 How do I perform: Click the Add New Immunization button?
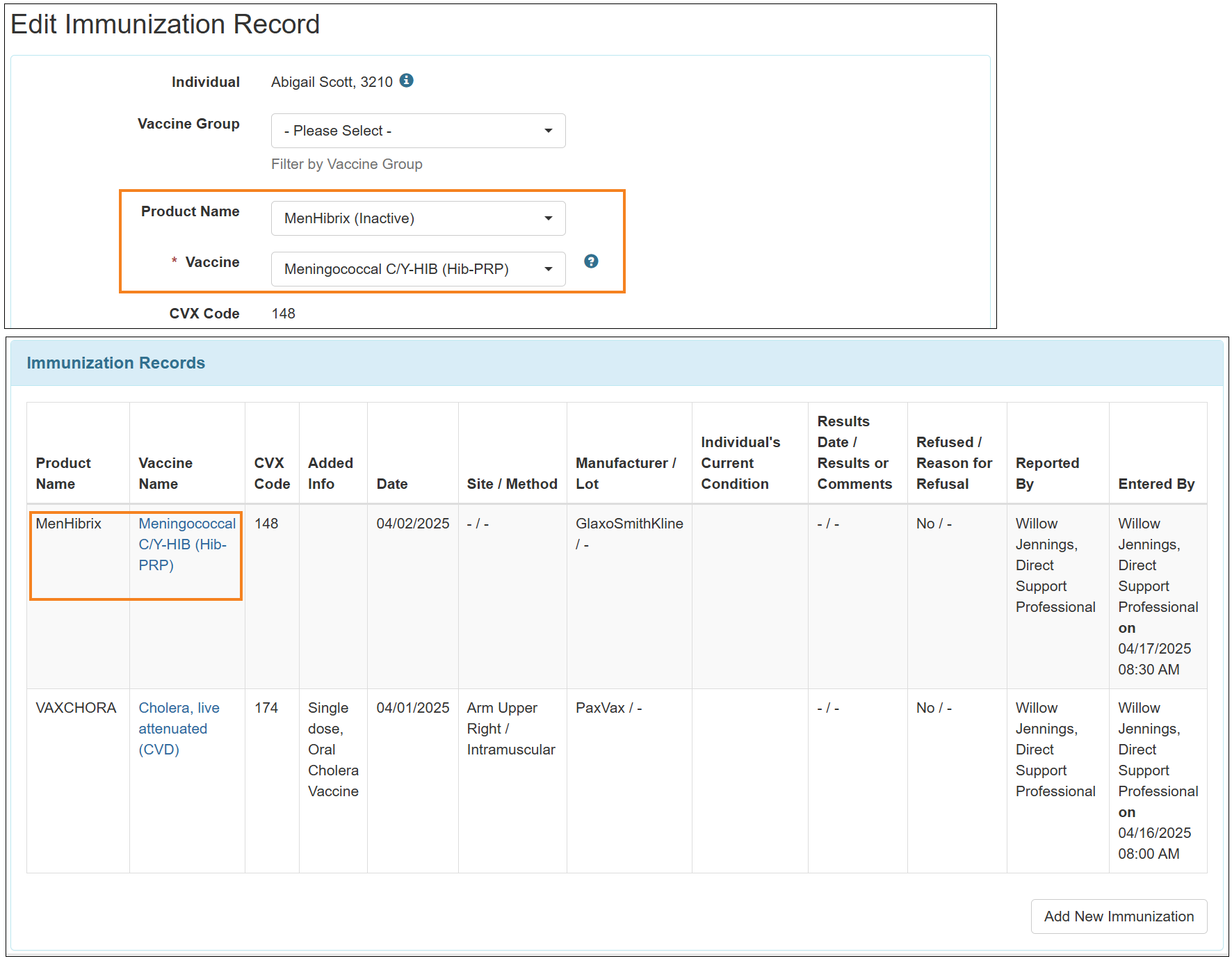click(1119, 916)
